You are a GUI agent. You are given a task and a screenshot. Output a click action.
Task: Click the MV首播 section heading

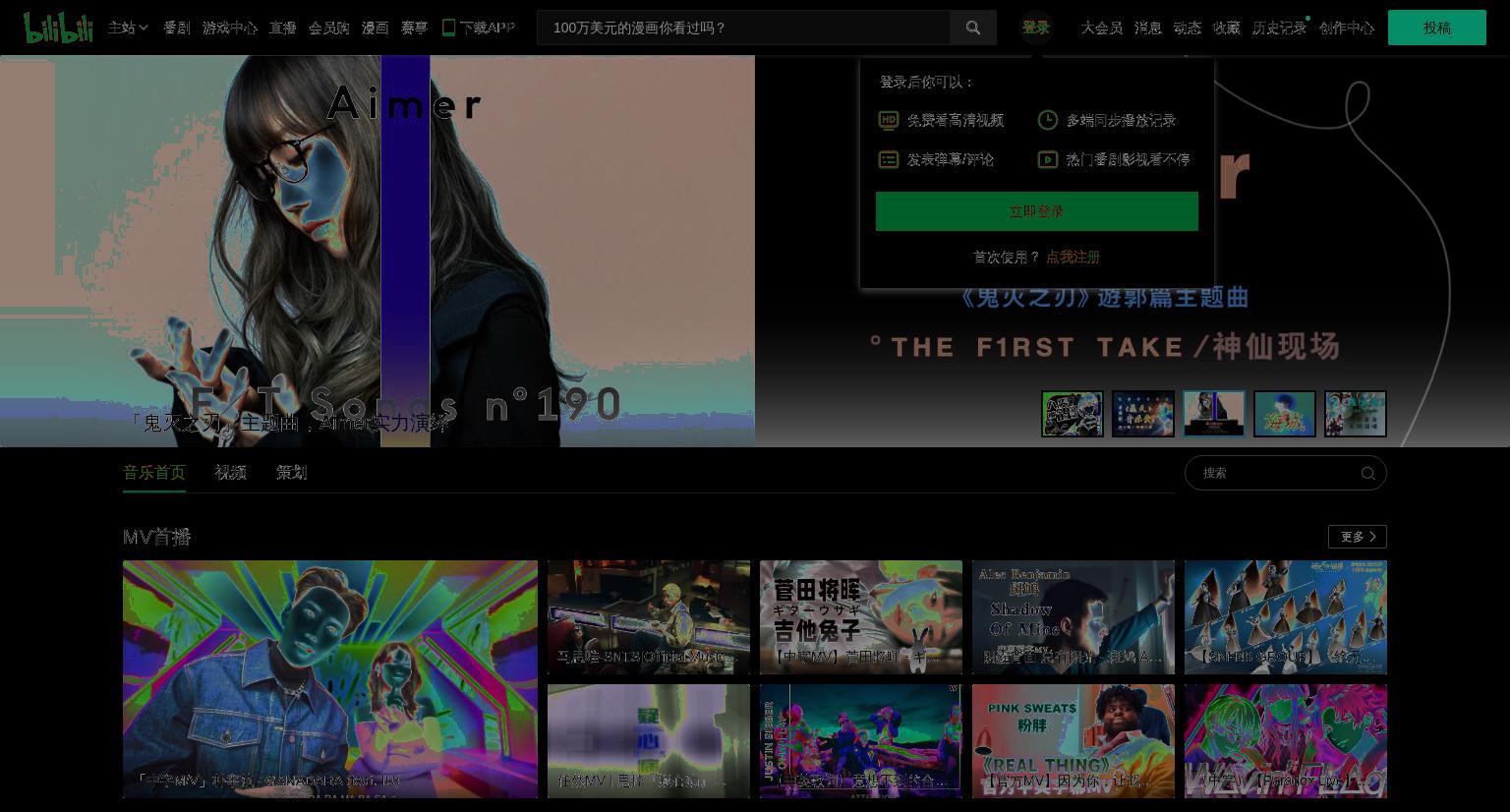coord(157,537)
